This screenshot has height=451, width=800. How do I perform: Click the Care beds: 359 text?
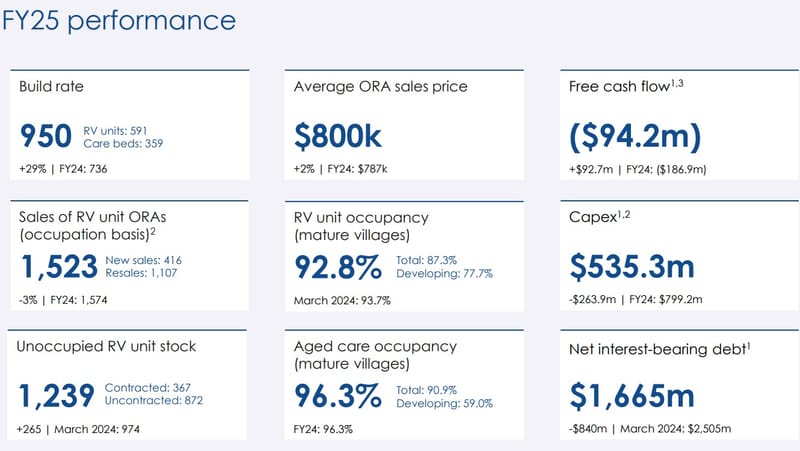click(x=123, y=143)
